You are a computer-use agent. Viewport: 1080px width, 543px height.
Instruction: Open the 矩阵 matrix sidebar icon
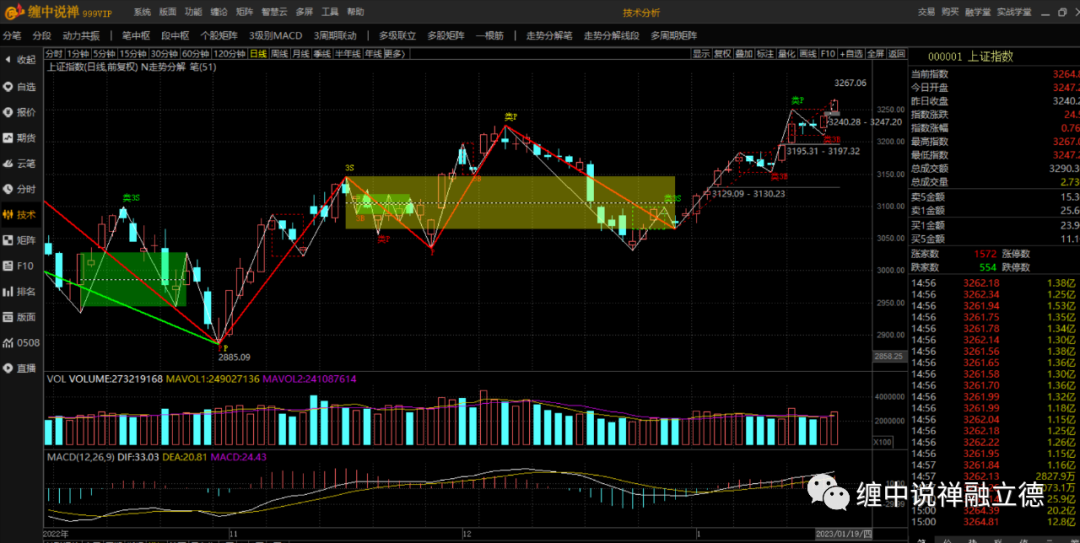coord(19,240)
